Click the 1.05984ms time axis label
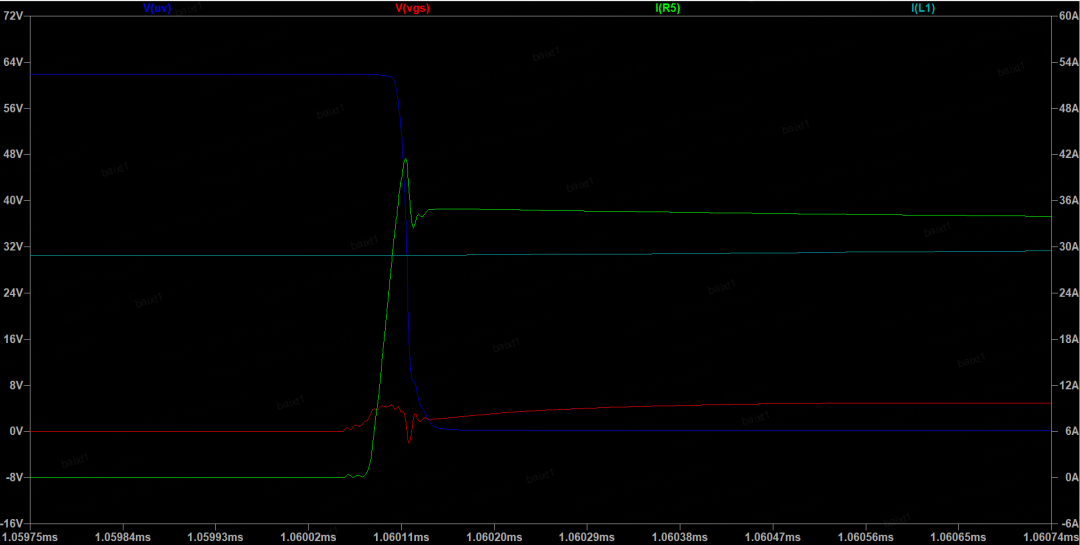 pos(123,536)
